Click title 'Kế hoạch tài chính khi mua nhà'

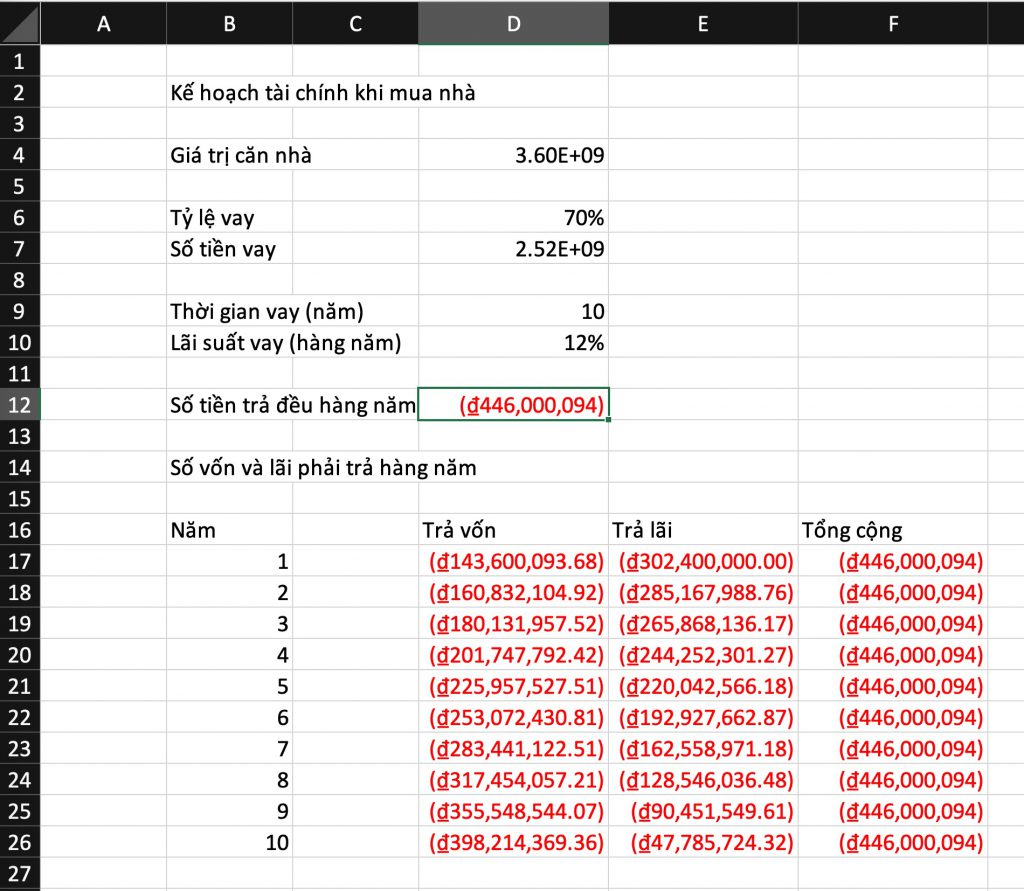tap(323, 93)
